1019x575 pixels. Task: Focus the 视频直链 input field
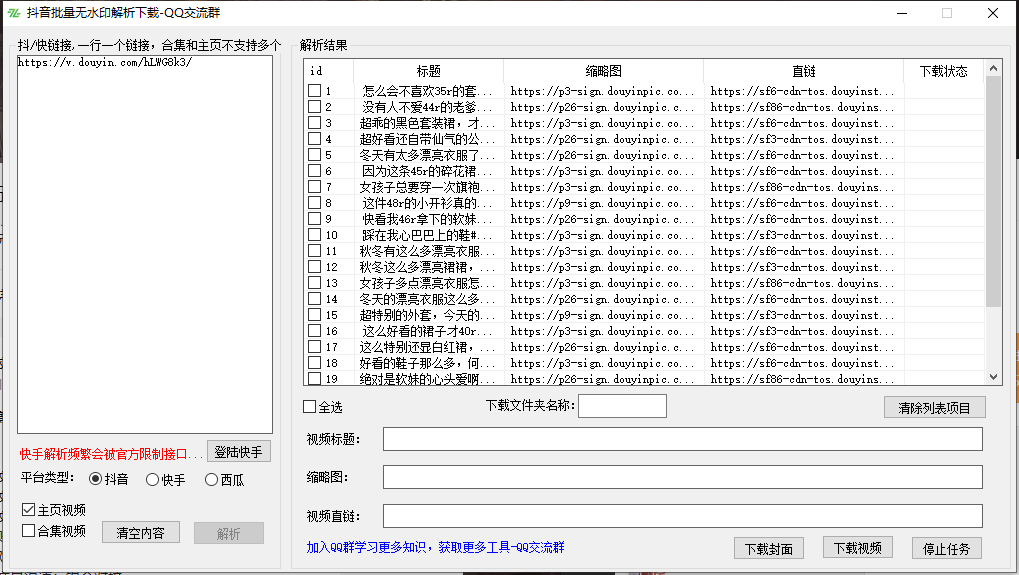(682, 516)
